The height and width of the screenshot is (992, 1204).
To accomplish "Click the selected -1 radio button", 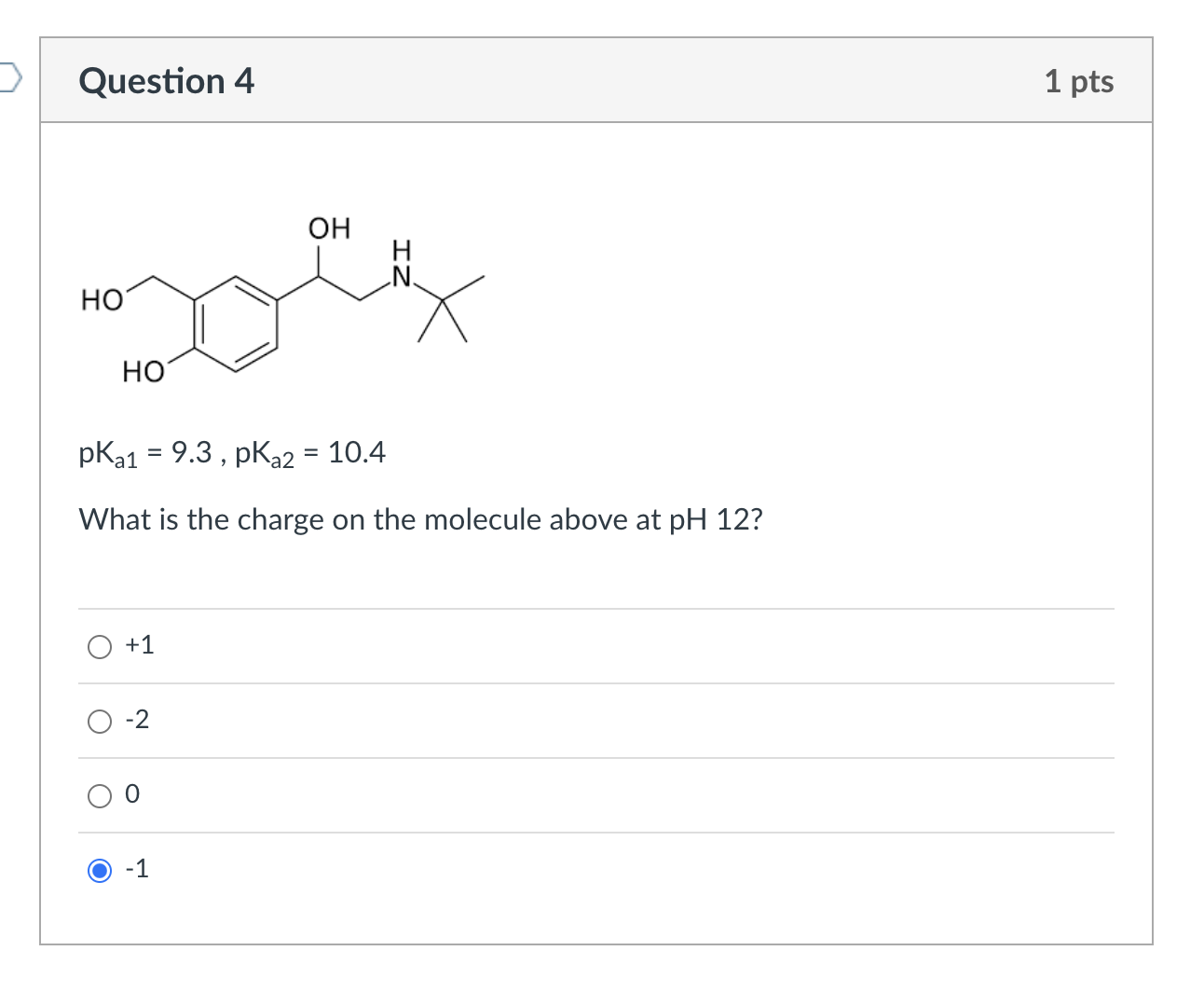I will (99, 869).
